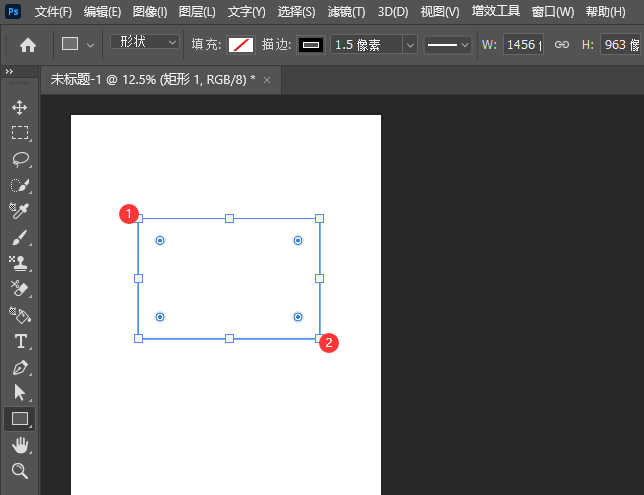Click the Home icon in options bar

[x=28, y=45]
